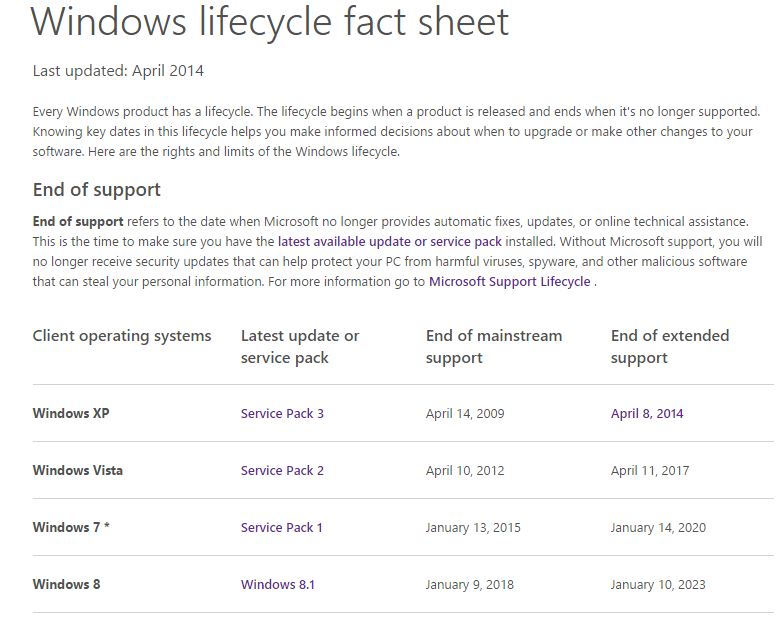This screenshot has width=784, height=628.
Task: Select the End of support heading
Action: pyautogui.click(x=96, y=190)
